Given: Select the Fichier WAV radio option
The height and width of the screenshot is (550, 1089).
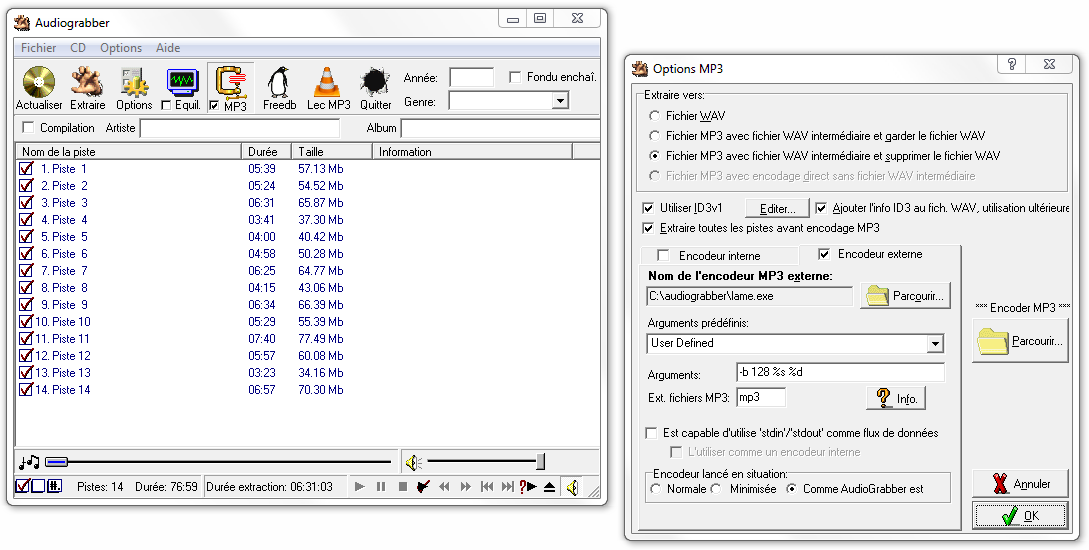Looking at the screenshot, I should pos(654,116).
